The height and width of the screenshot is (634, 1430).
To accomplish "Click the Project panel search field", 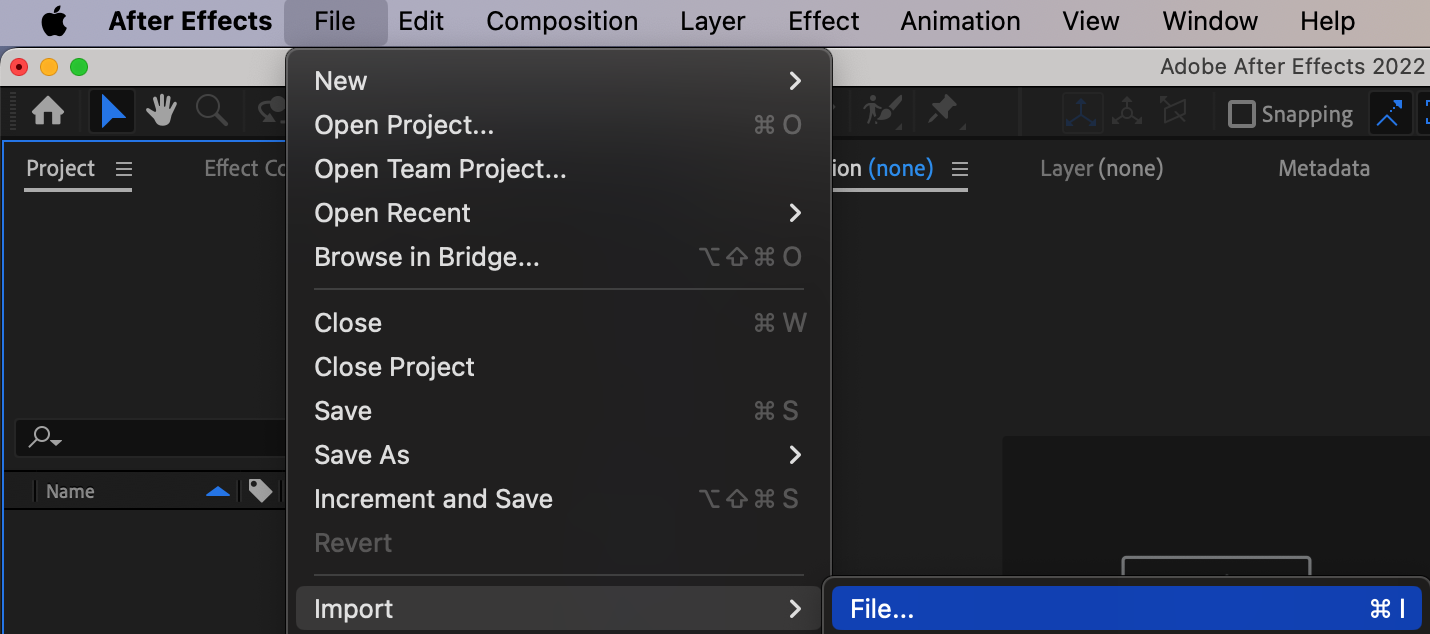I will [150, 437].
